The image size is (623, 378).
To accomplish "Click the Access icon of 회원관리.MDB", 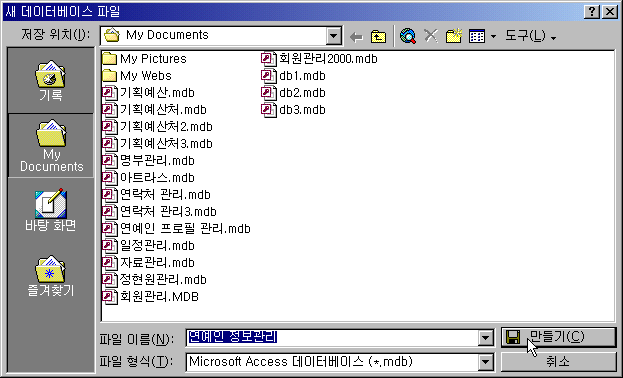I will tap(110, 297).
